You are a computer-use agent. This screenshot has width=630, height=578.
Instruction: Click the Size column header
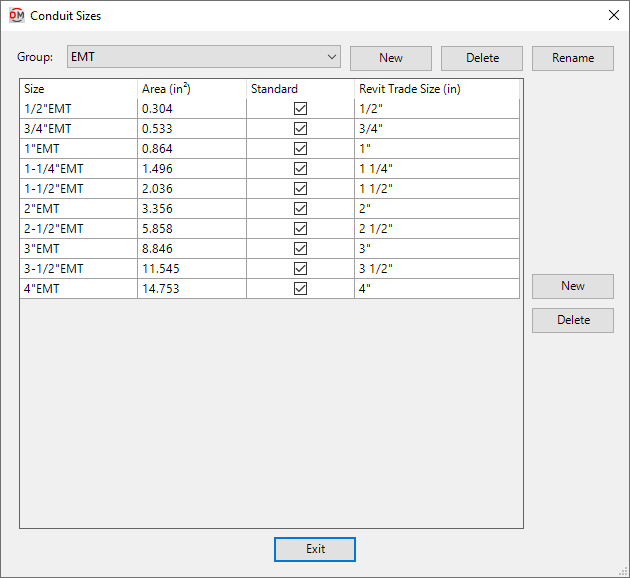click(78, 89)
